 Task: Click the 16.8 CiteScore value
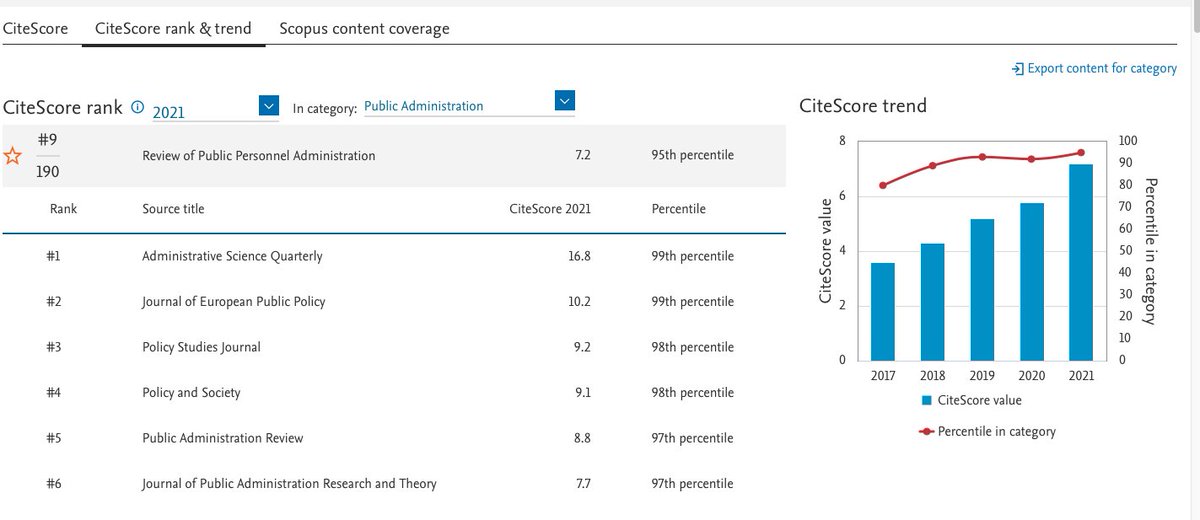tap(579, 256)
